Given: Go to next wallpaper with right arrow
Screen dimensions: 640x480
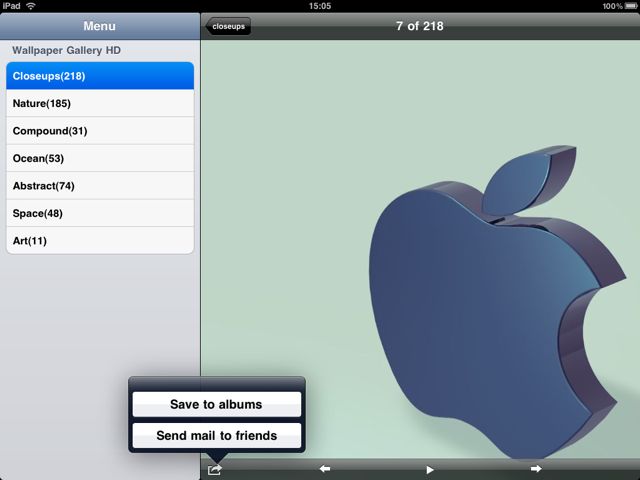Looking at the screenshot, I should pos(536,469).
